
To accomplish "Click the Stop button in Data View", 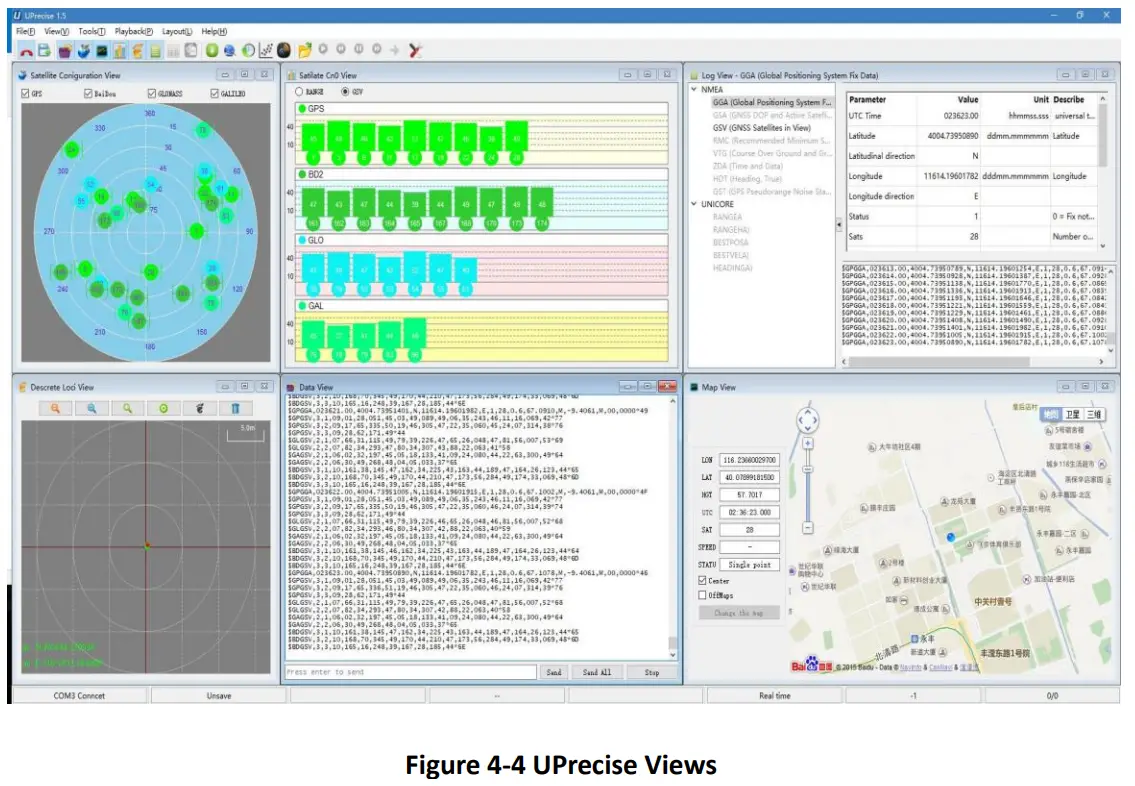I will click(x=652, y=672).
